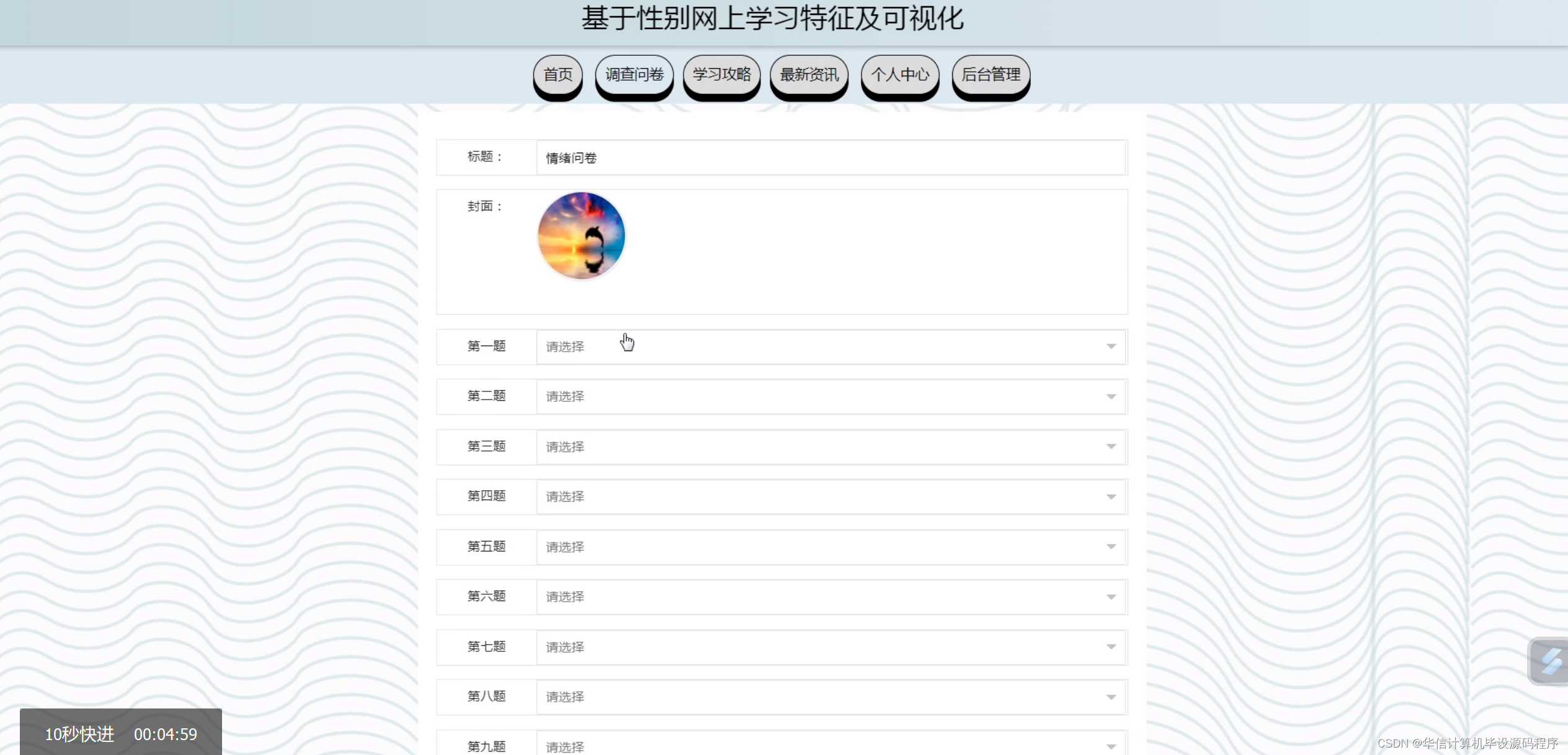Click the dolphin sunset cover image
1568x755 pixels.
click(581, 236)
